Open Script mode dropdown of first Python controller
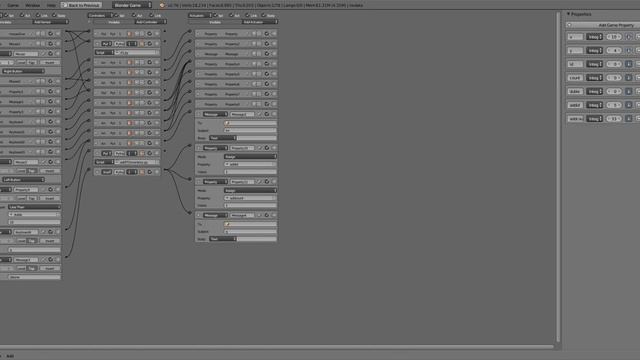Screen dimensions: 640x360 coord(104,53)
